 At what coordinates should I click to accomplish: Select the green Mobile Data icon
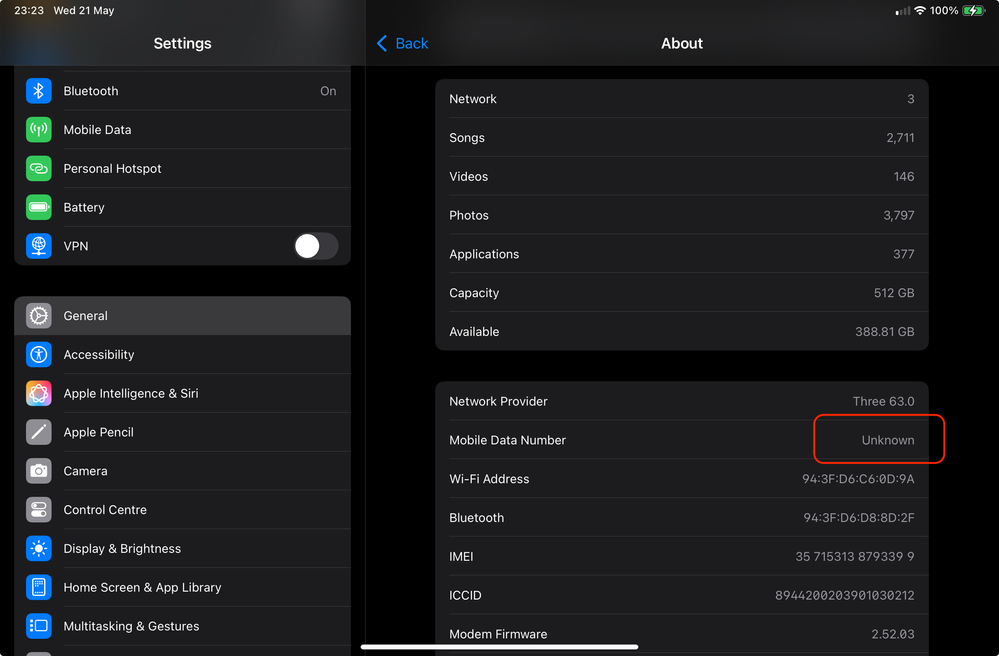pos(38,130)
